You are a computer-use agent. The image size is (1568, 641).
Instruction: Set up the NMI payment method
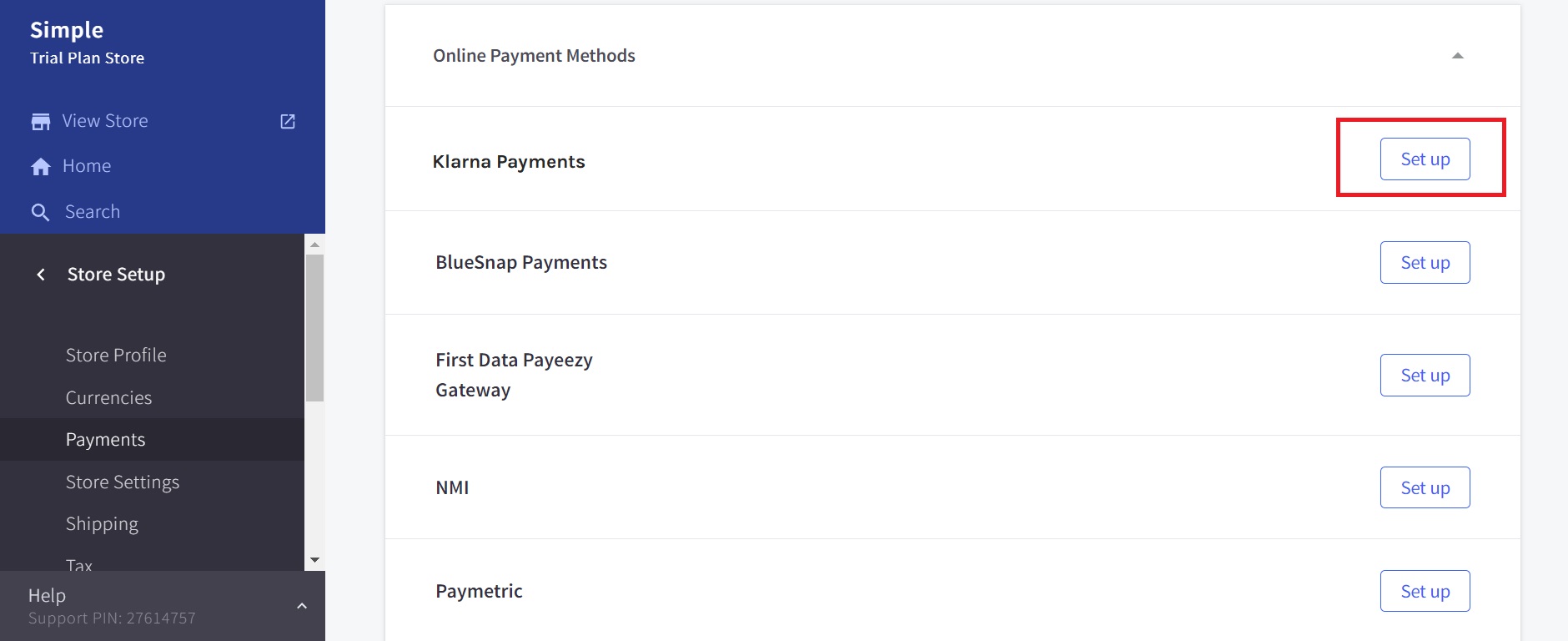coord(1425,487)
